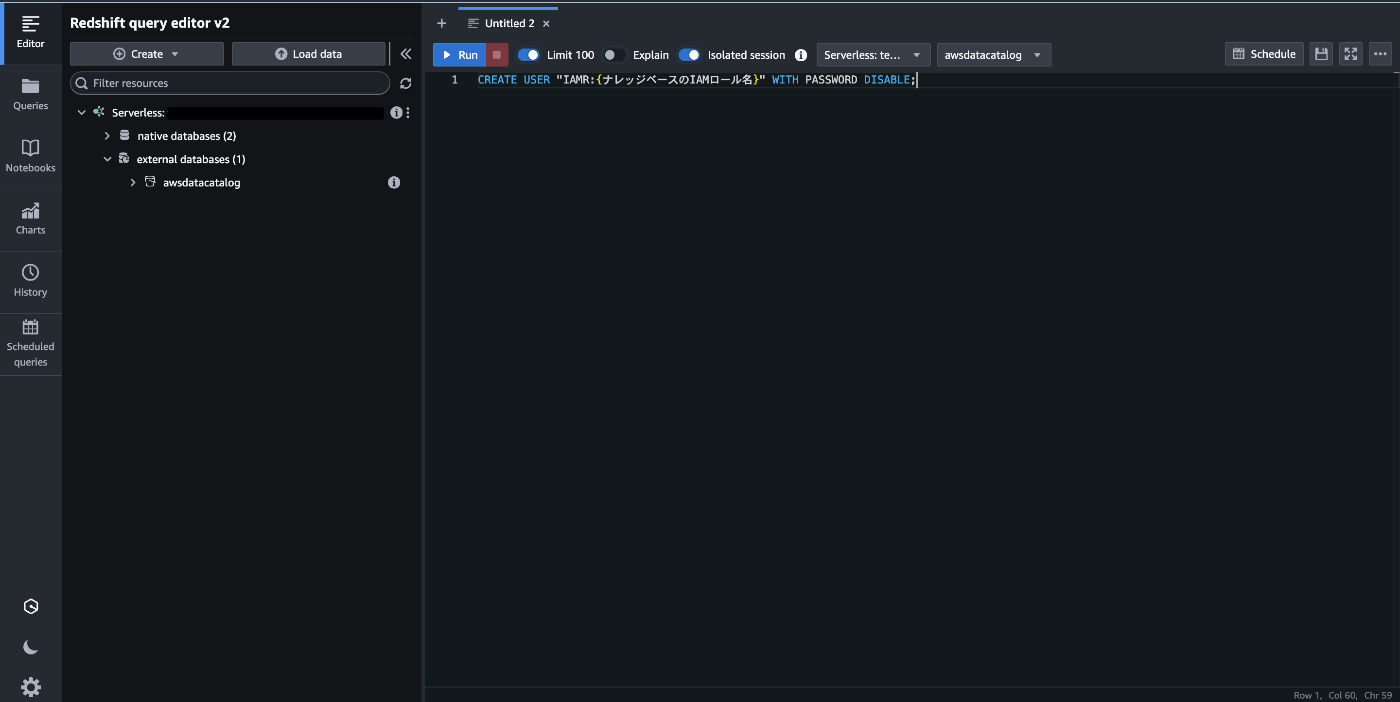Expand editor to full screen
1400x702 pixels.
[1351, 54]
